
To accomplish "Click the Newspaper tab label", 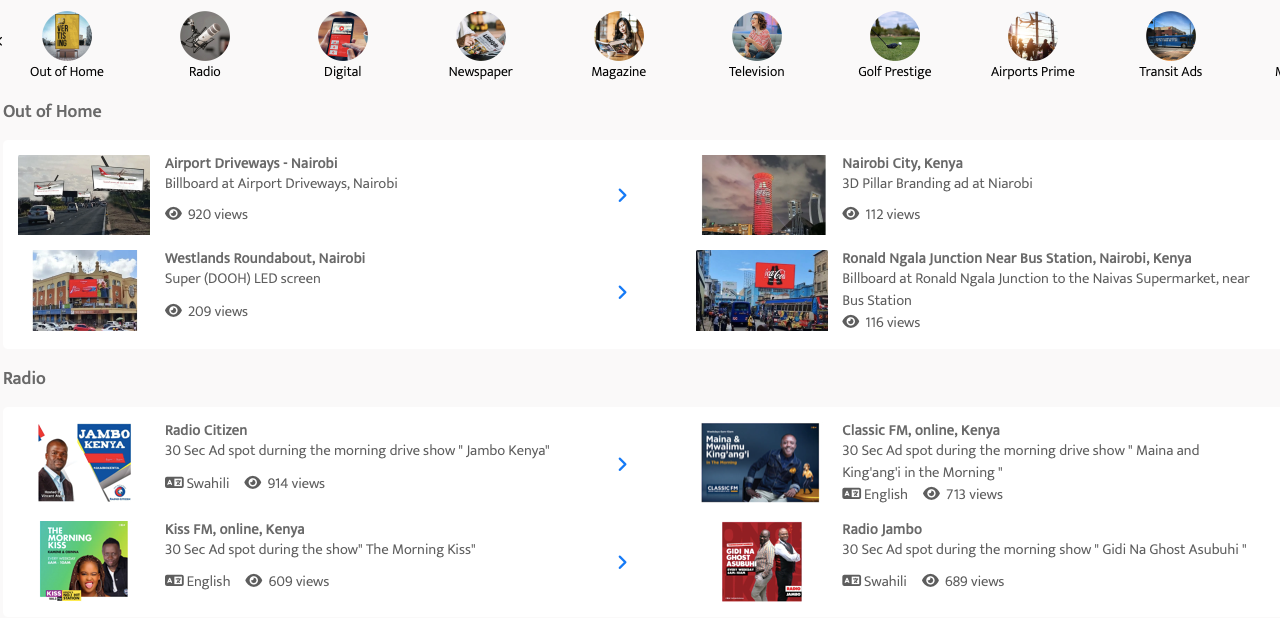I will point(481,72).
